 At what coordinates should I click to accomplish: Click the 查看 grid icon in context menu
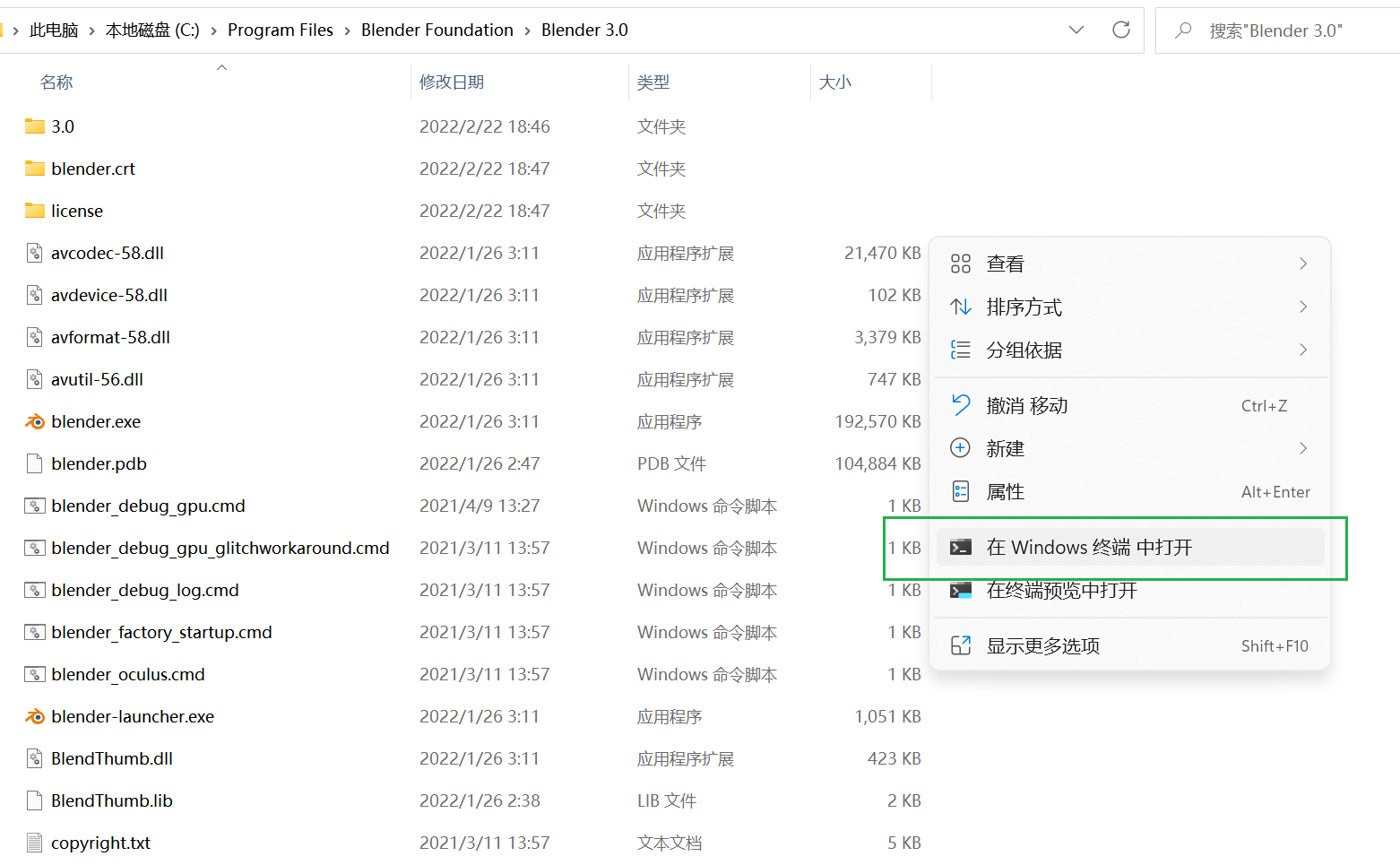[961, 264]
